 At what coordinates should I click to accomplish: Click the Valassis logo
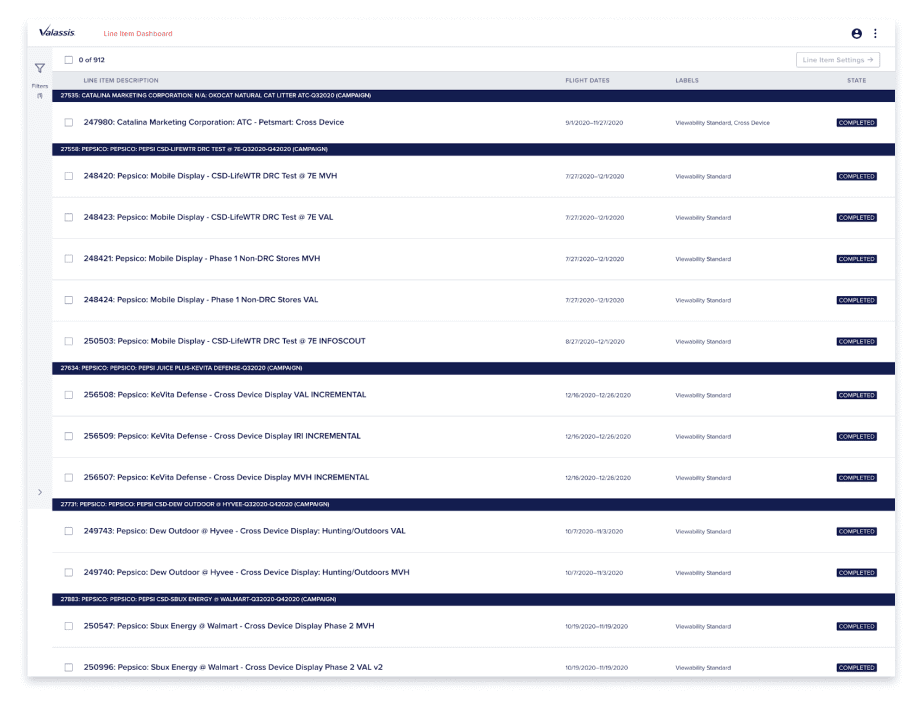pyautogui.click(x=57, y=32)
